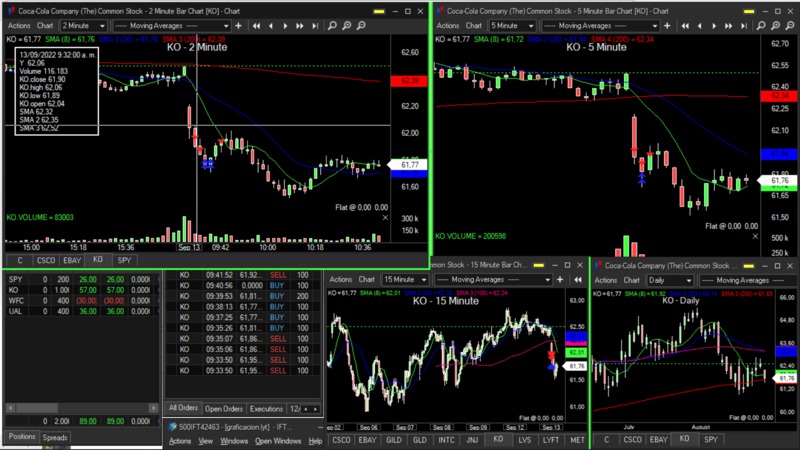Jump to latest bar in the 5 Minute chart

744,25
